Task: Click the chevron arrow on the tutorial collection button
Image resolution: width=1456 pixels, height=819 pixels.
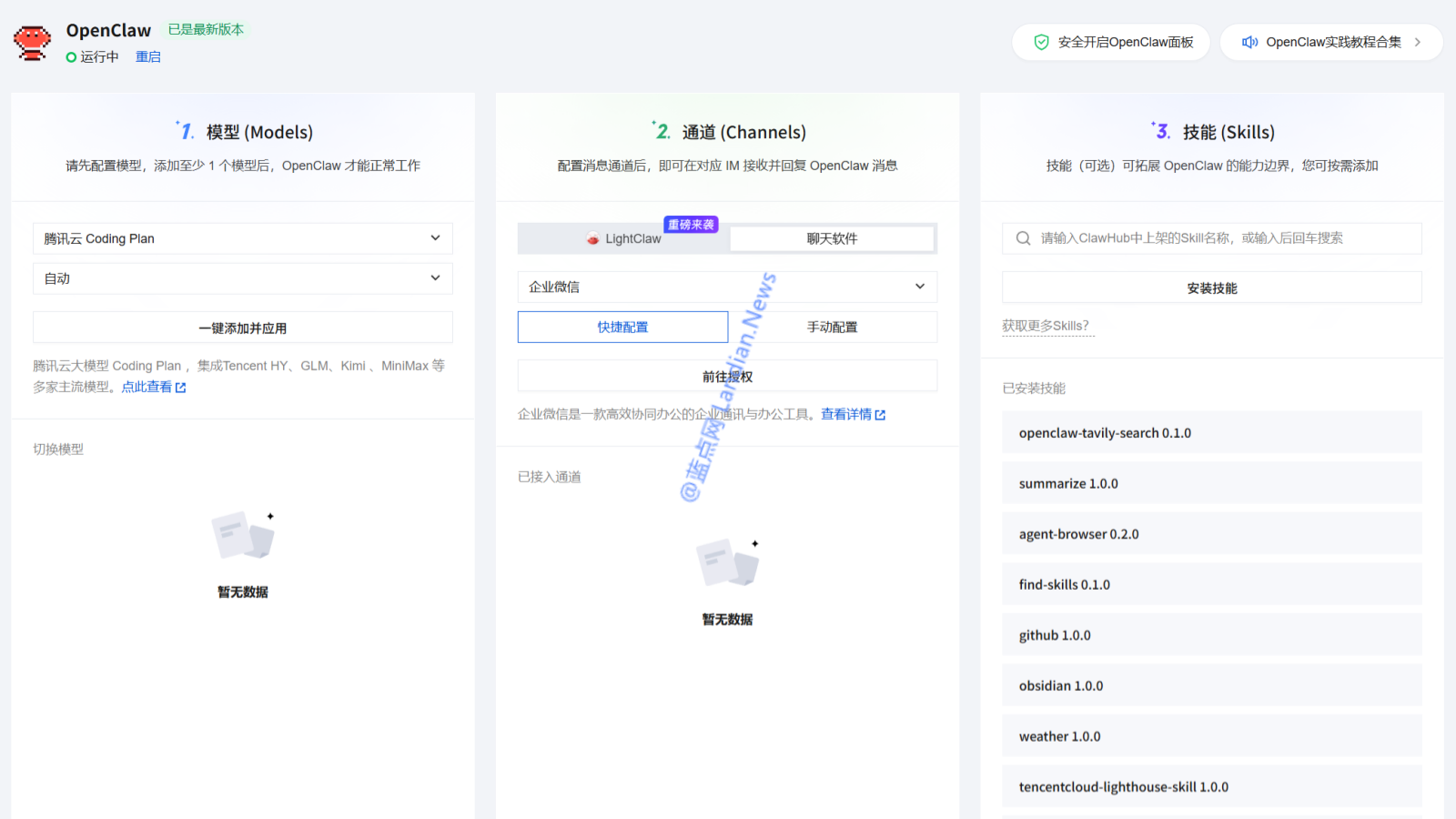Action: (1417, 42)
